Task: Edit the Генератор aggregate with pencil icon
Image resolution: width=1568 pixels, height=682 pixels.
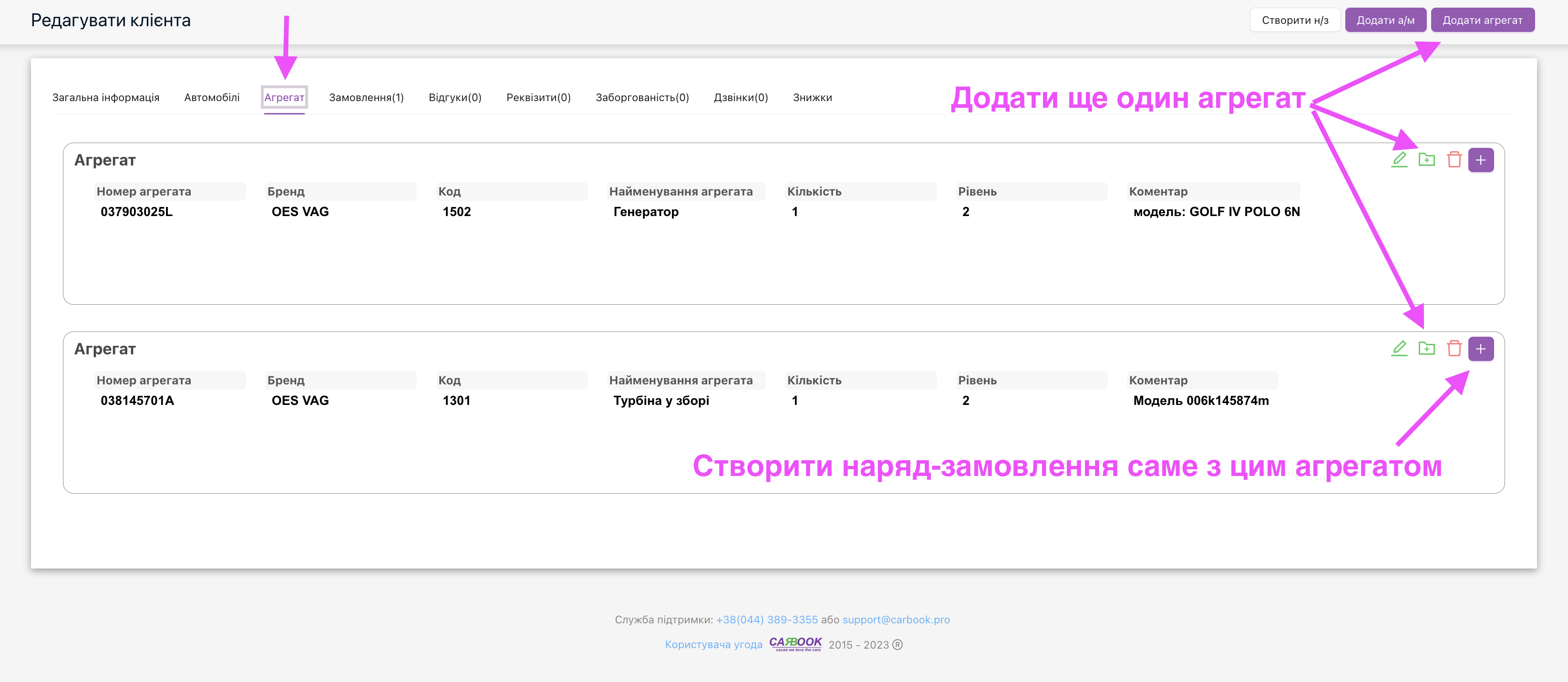Action: point(1399,160)
